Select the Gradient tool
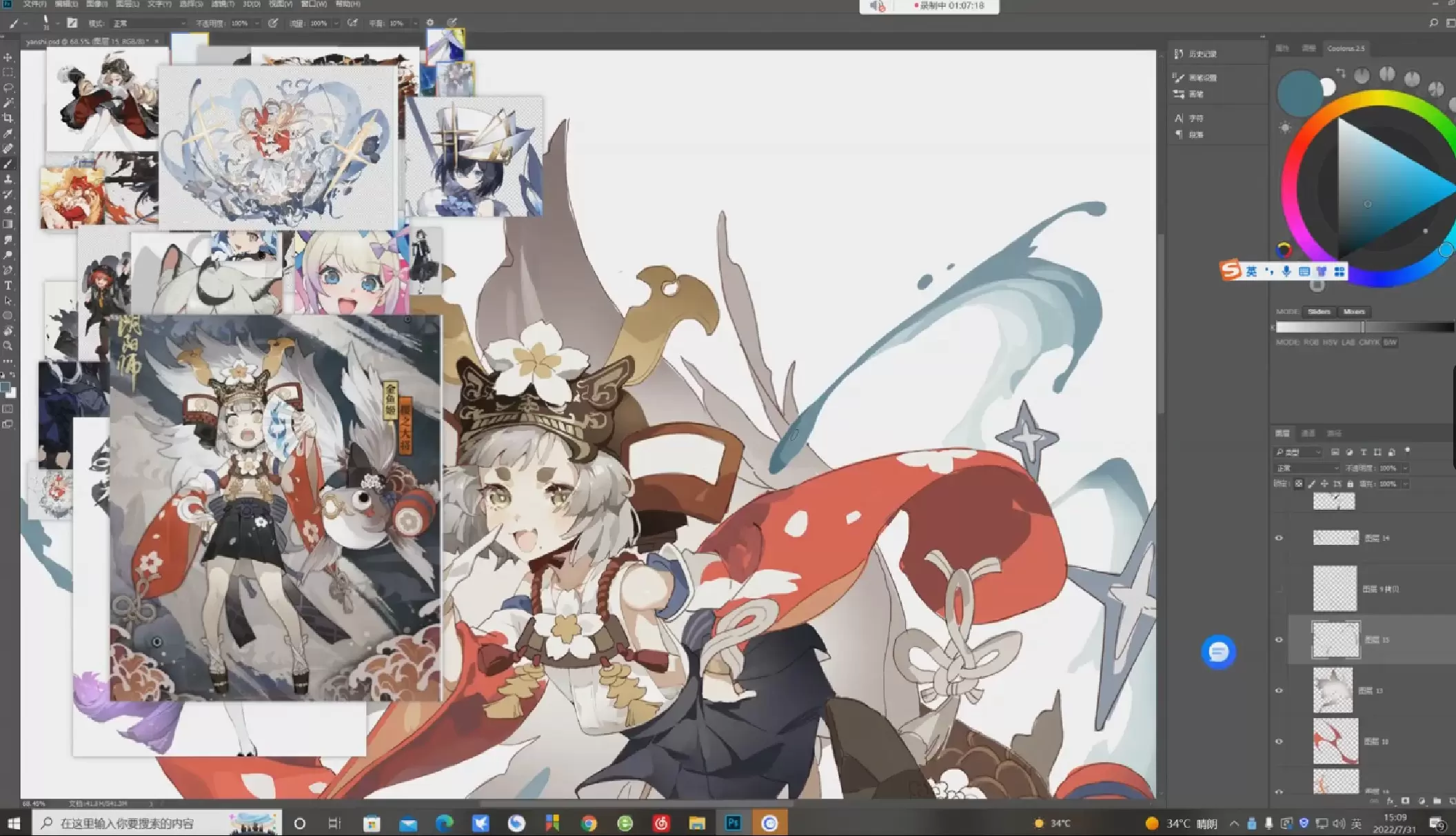The height and width of the screenshot is (836, 1456). click(x=8, y=224)
